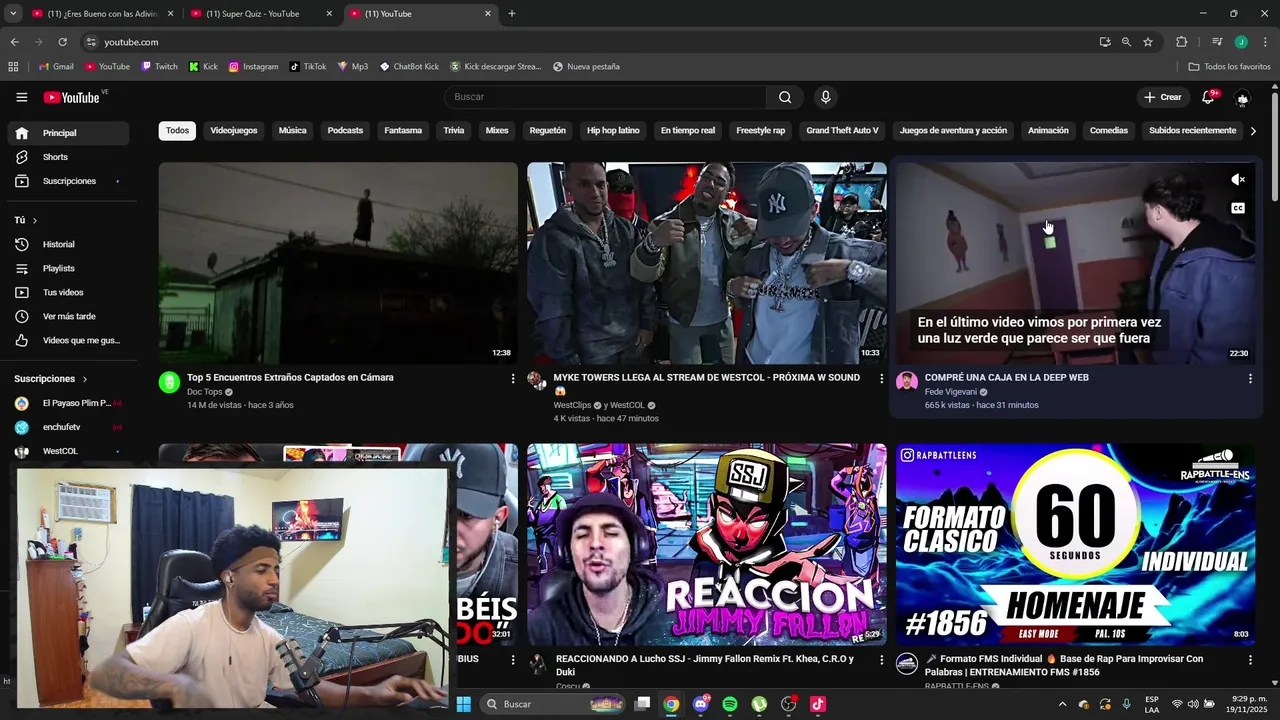Select the Grand Theft Auto V chip
This screenshot has width=1280, height=720.
(x=842, y=131)
